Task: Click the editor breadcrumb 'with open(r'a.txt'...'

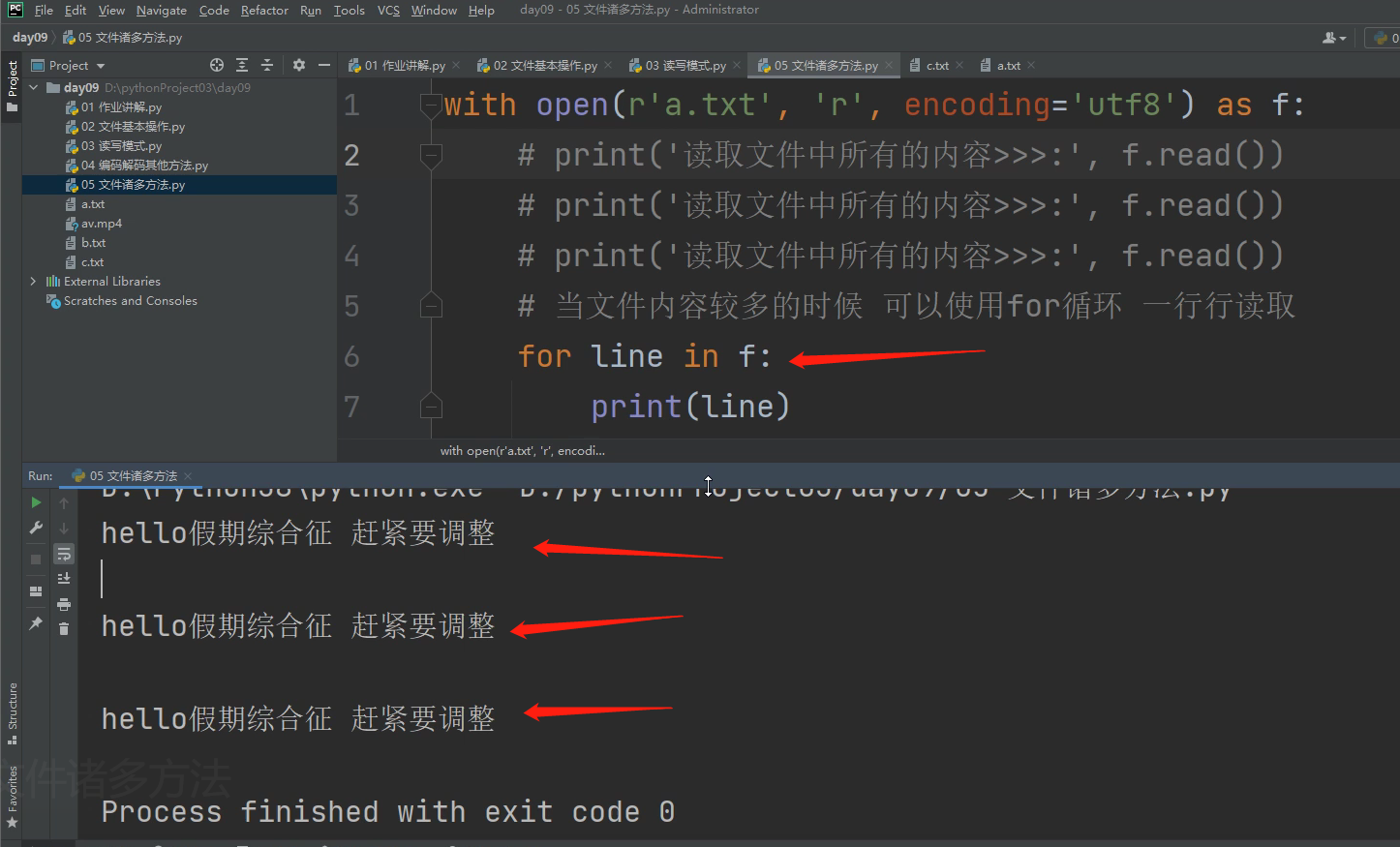Action: [x=523, y=450]
